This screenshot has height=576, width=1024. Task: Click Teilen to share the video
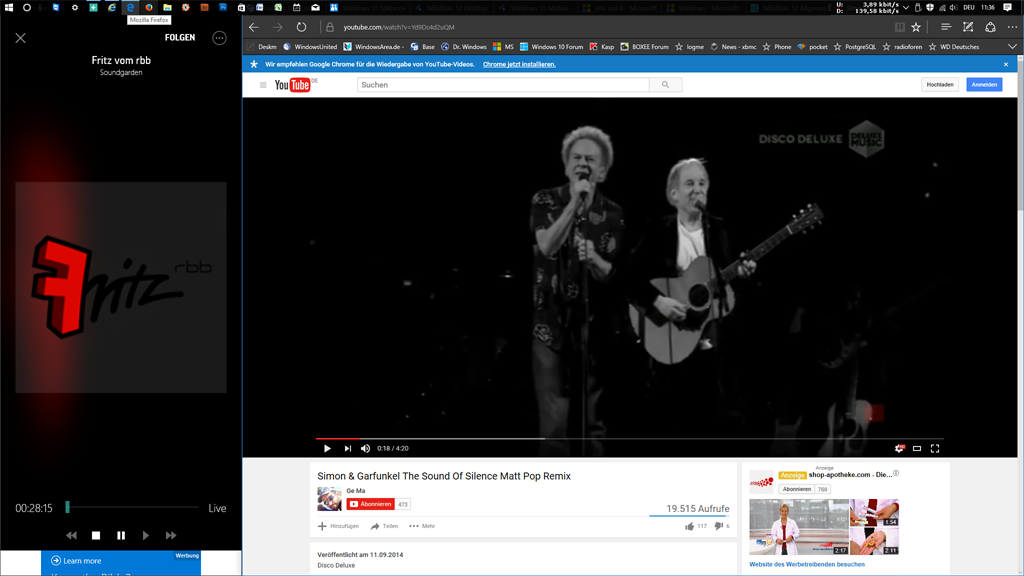tap(384, 526)
